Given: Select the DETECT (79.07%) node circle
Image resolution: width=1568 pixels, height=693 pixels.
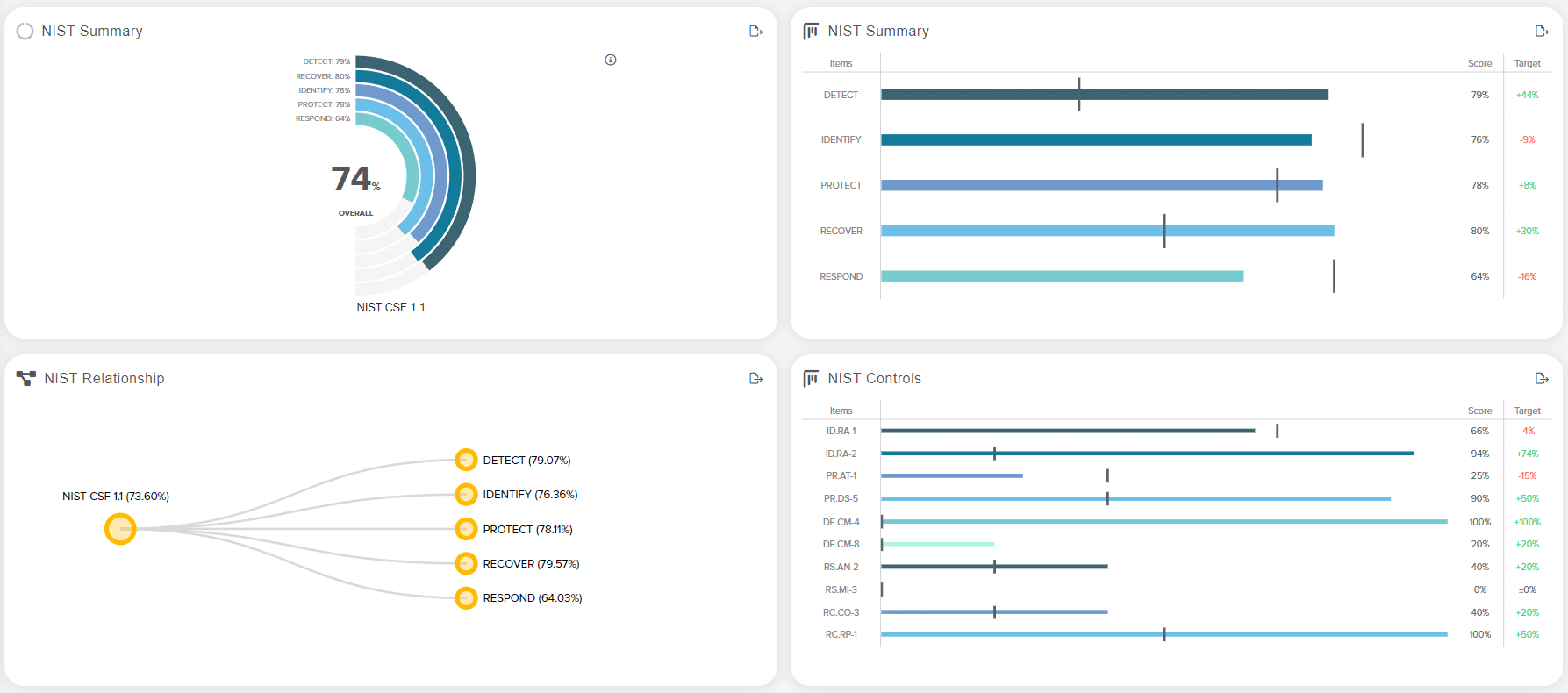Looking at the screenshot, I should [x=466, y=460].
